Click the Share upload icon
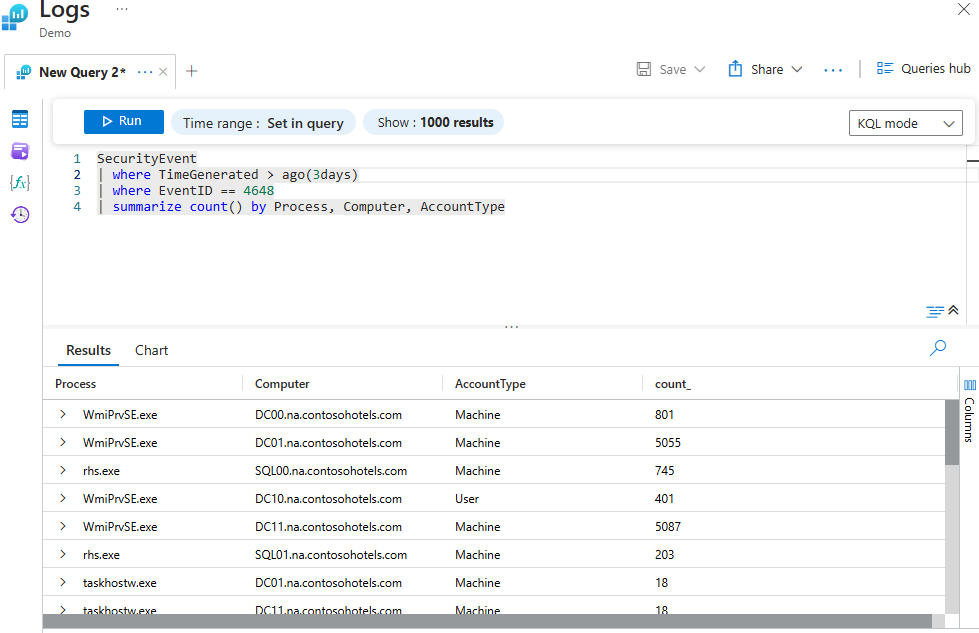This screenshot has width=979, height=633. coord(735,69)
